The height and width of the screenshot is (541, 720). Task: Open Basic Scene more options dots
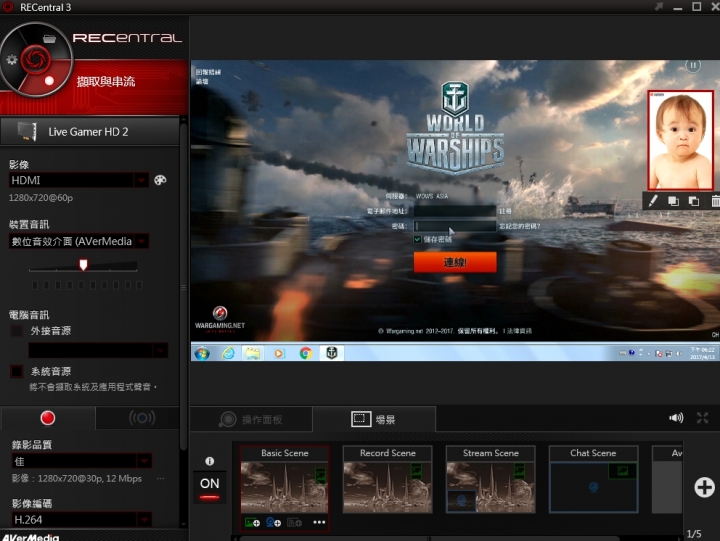(319, 522)
